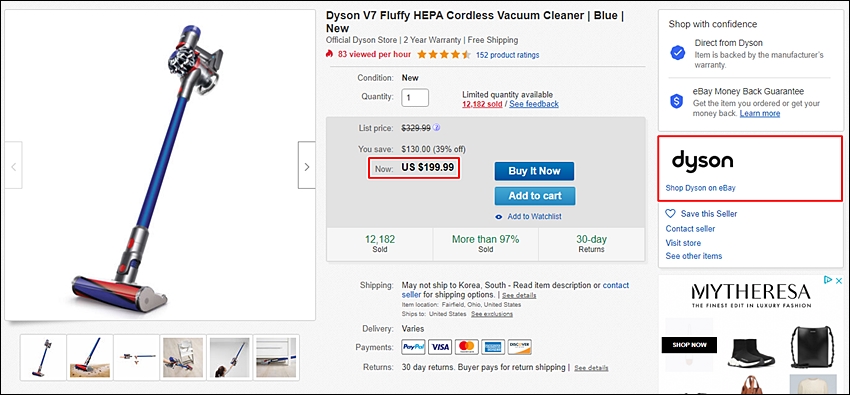Image resolution: width=850 pixels, height=395 pixels.
Task: Click the Mastercard payment icon
Action: coord(466,347)
